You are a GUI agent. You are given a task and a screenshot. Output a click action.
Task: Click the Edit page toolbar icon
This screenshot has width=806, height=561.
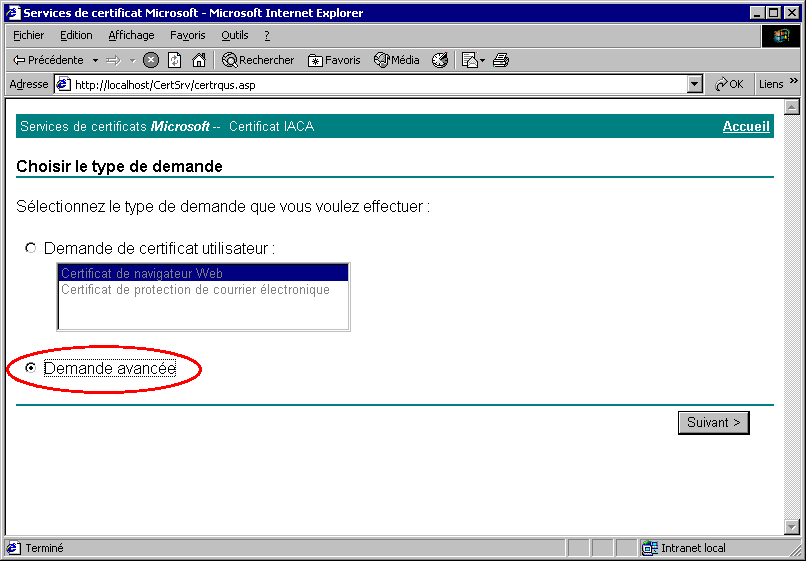[x=469, y=60]
